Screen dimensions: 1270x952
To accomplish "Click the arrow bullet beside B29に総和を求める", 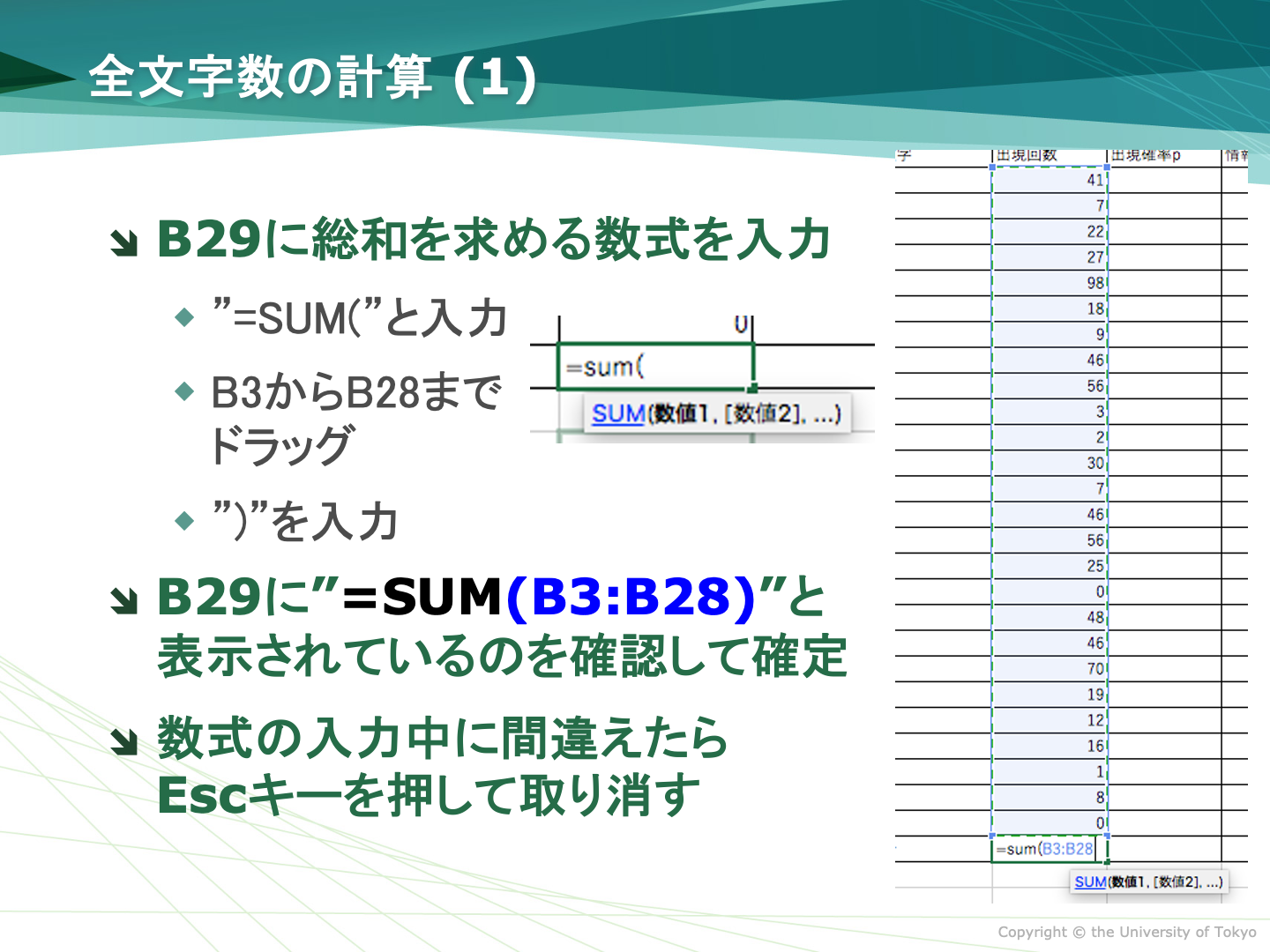I will click(124, 242).
